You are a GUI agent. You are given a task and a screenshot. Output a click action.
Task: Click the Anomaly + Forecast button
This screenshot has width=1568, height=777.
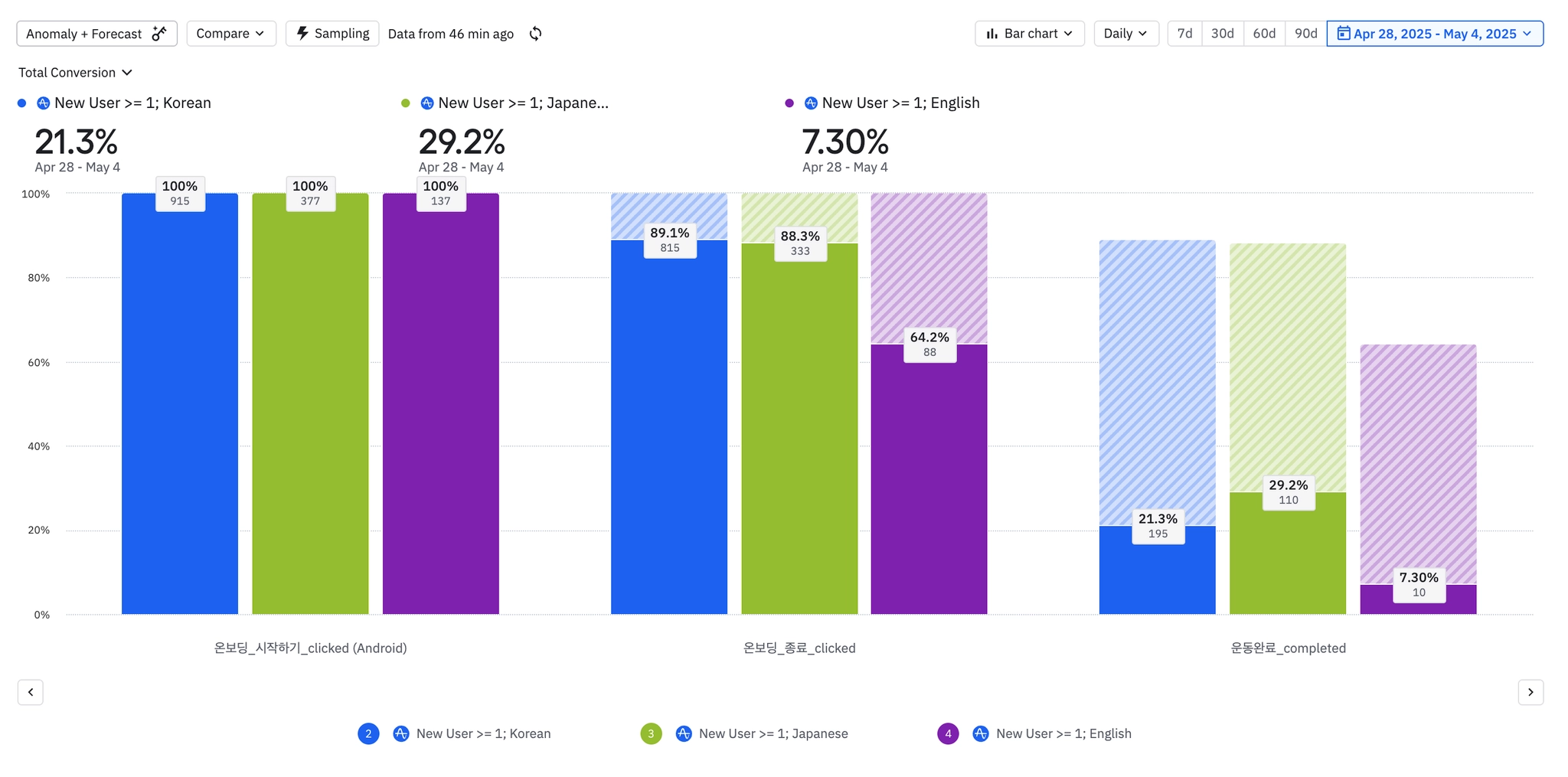[x=96, y=34]
